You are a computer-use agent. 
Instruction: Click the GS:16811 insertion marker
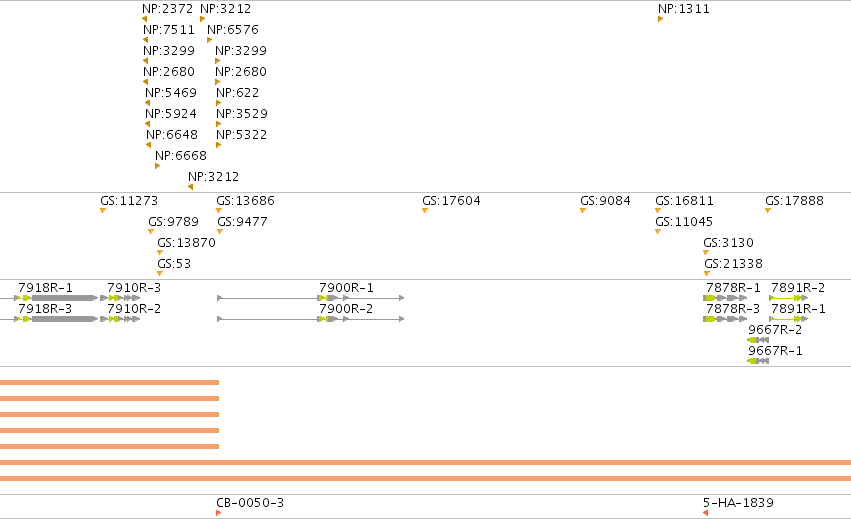[x=658, y=211]
